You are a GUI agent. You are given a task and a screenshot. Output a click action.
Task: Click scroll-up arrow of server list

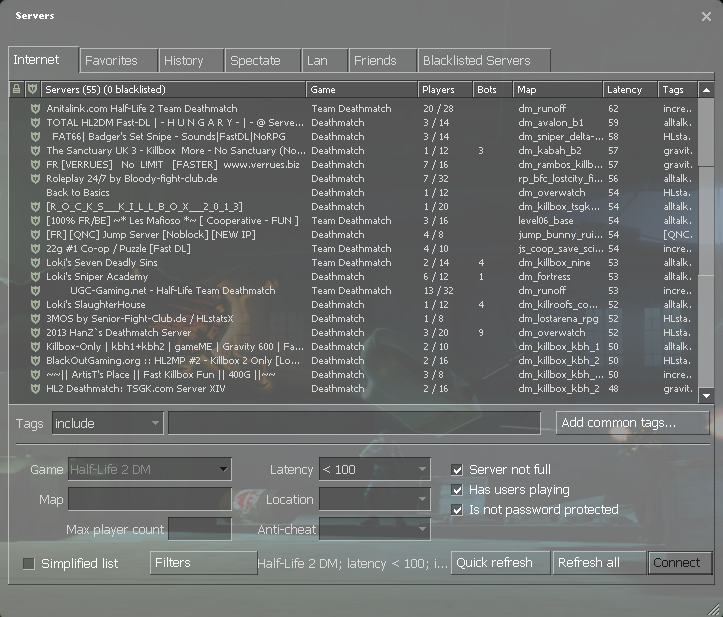[x=706, y=90]
